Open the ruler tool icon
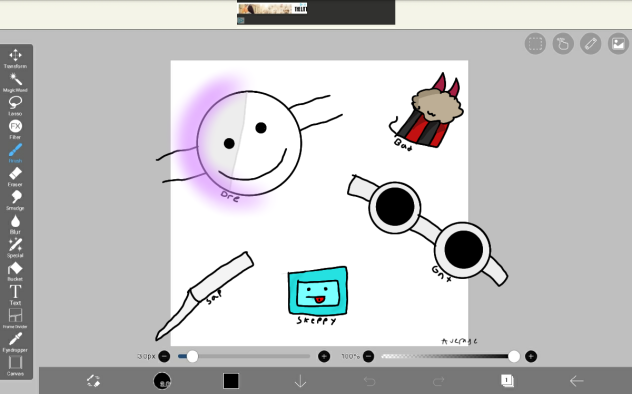 [x=591, y=44]
